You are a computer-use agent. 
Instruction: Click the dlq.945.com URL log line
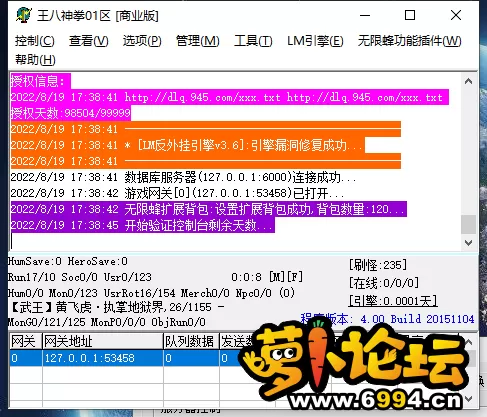click(x=229, y=97)
